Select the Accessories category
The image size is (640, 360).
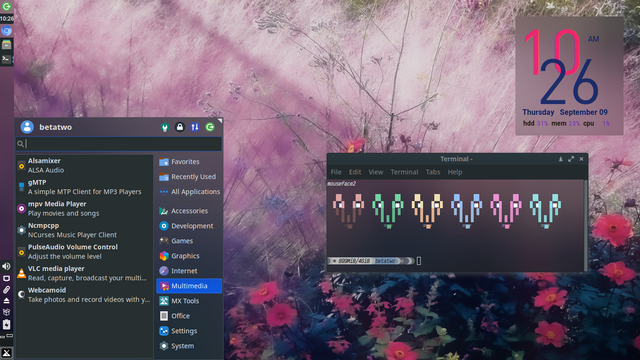tap(189, 211)
